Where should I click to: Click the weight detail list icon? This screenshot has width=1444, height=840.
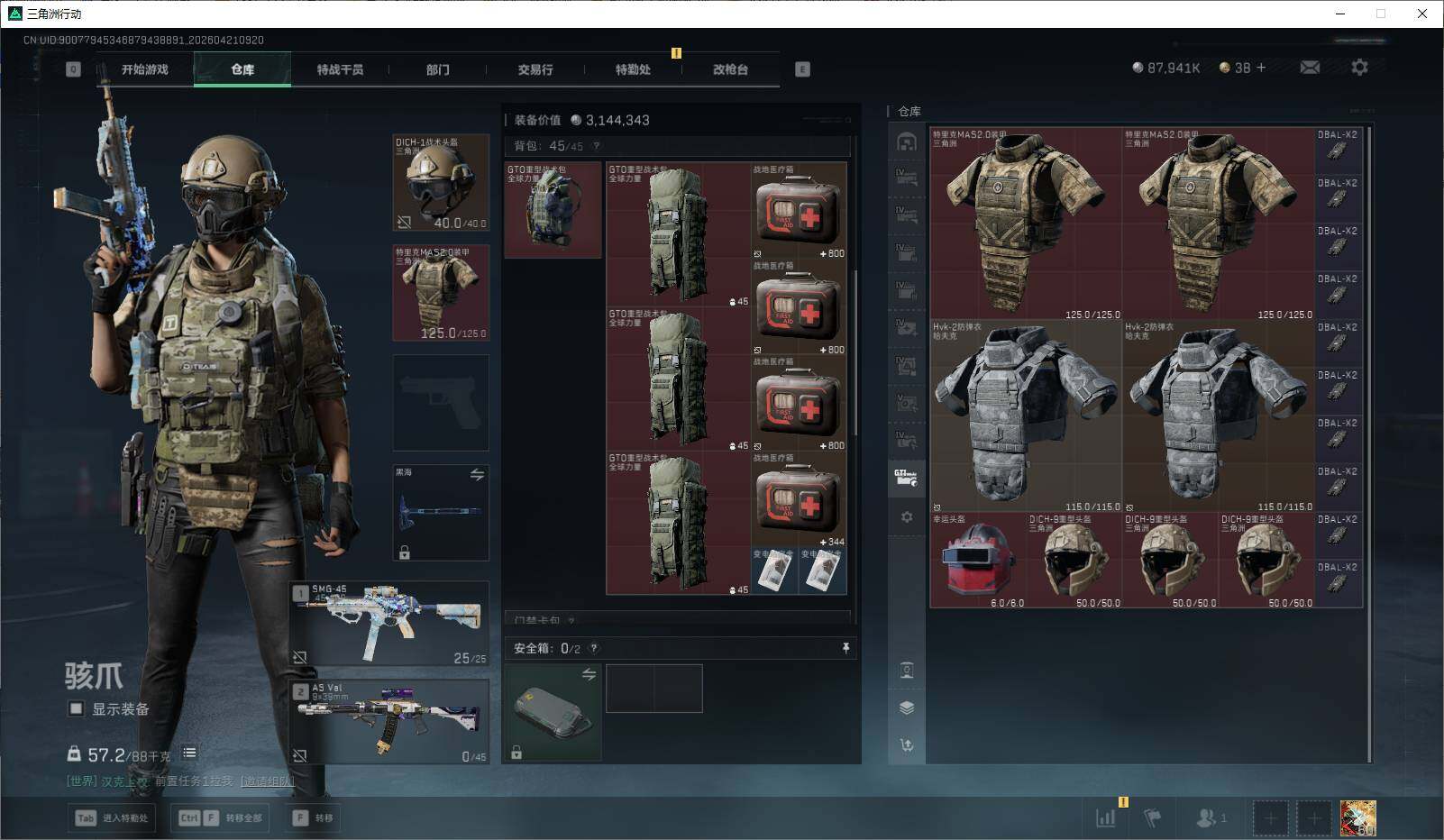189,753
